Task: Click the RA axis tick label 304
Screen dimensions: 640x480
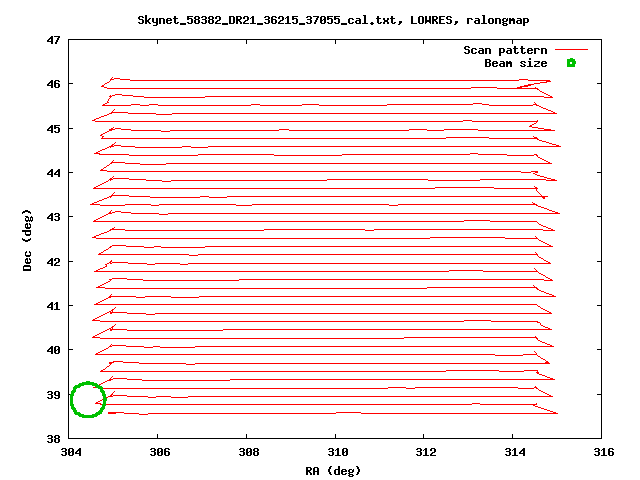Action: (71, 452)
